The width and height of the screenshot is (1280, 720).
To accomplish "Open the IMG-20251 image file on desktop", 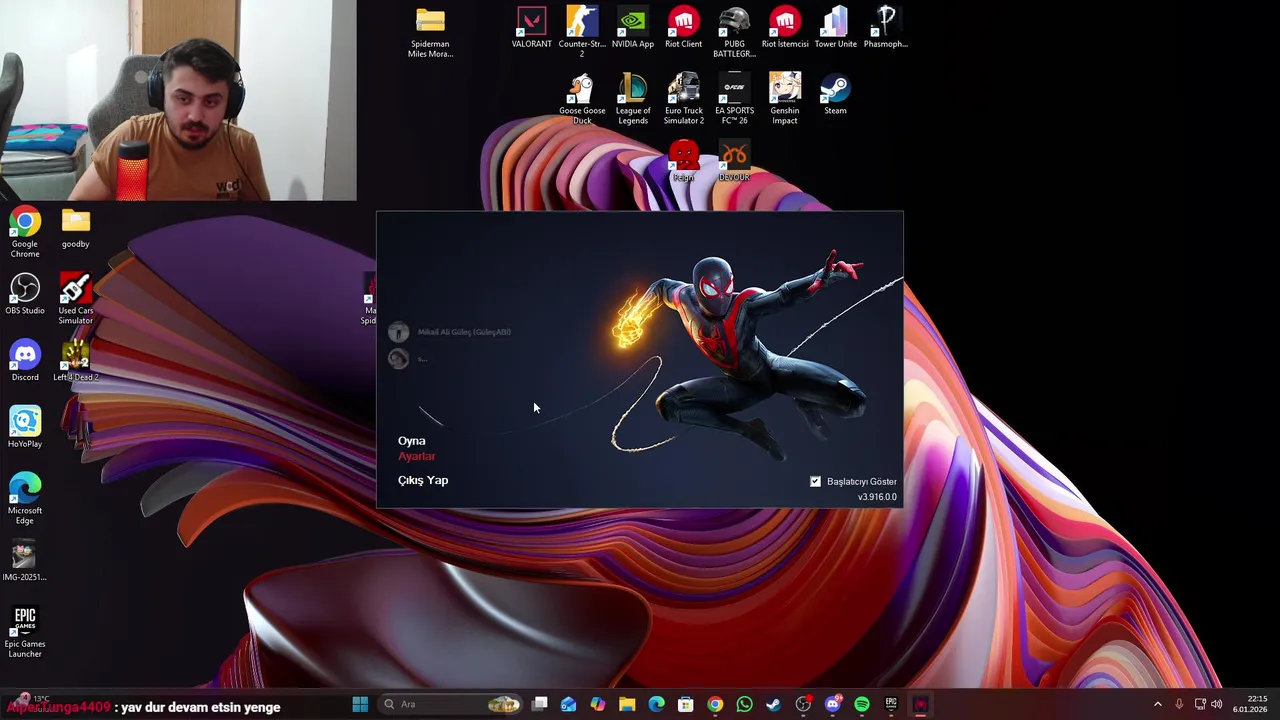I will click(25, 562).
